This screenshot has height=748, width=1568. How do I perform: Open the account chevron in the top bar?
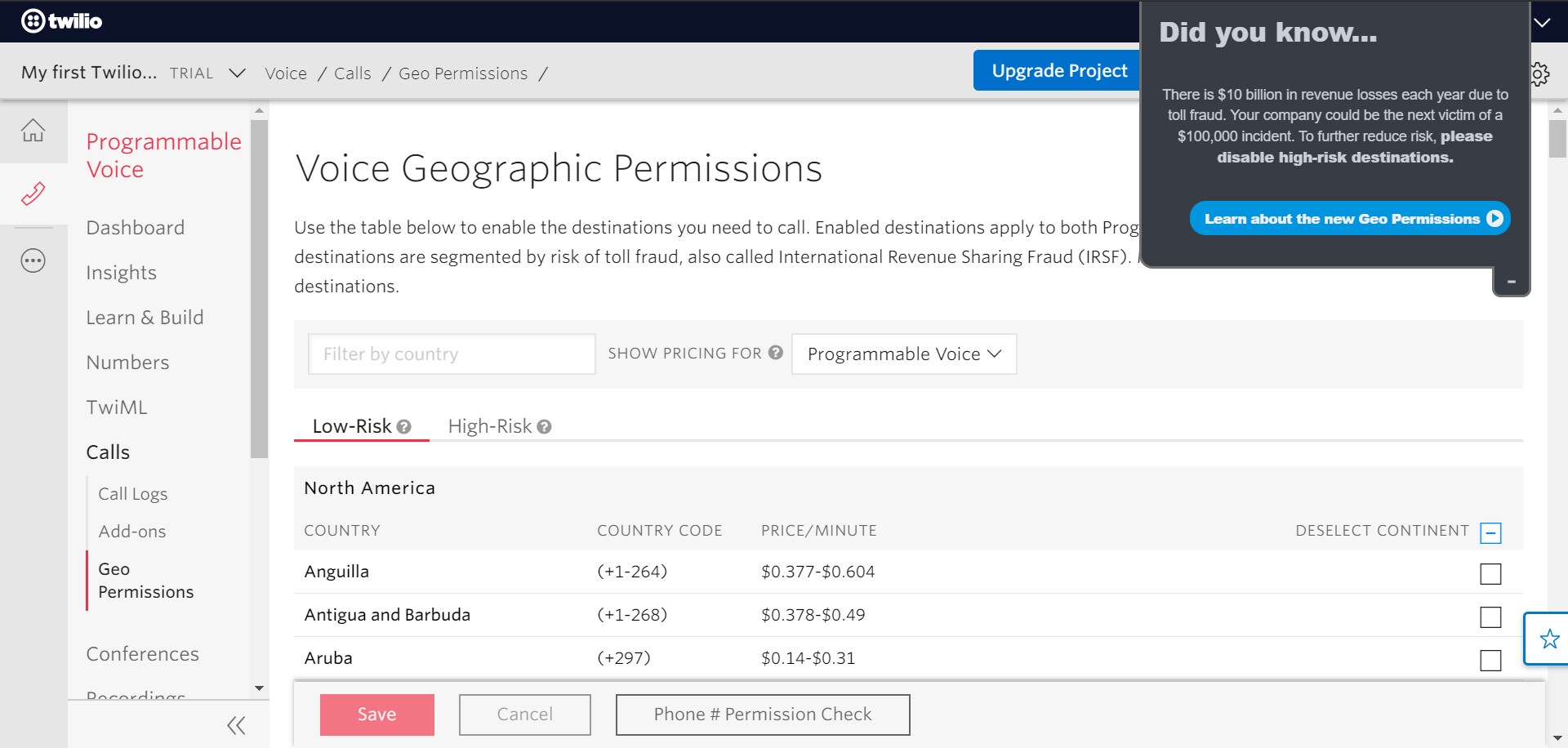point(1543,23)
